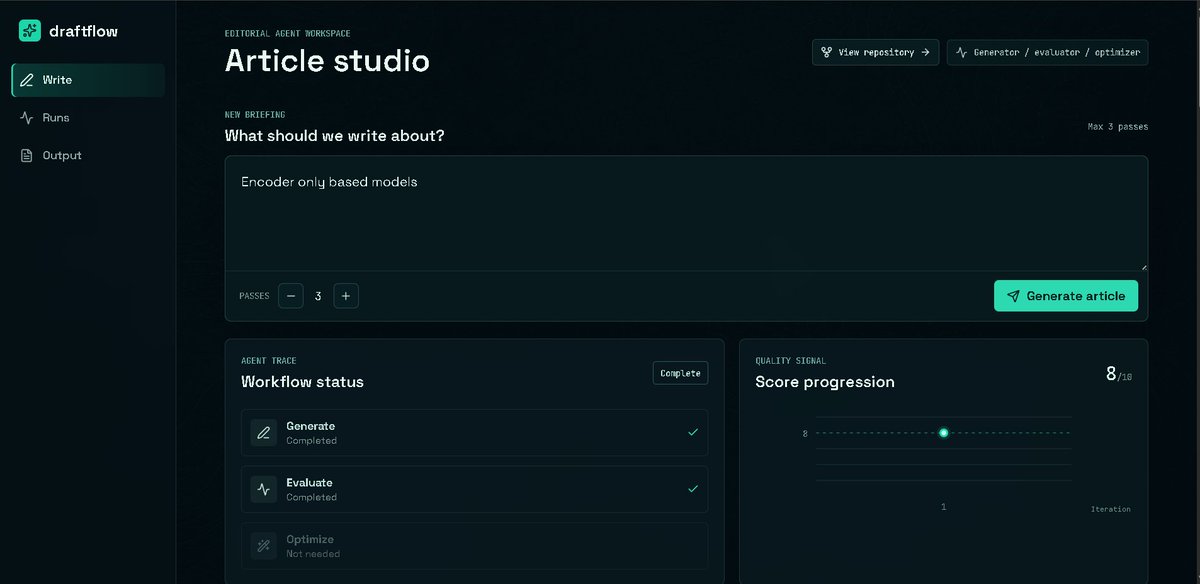
Task: Click paper plane icon in Generate article
Action: pos(1013,296)
